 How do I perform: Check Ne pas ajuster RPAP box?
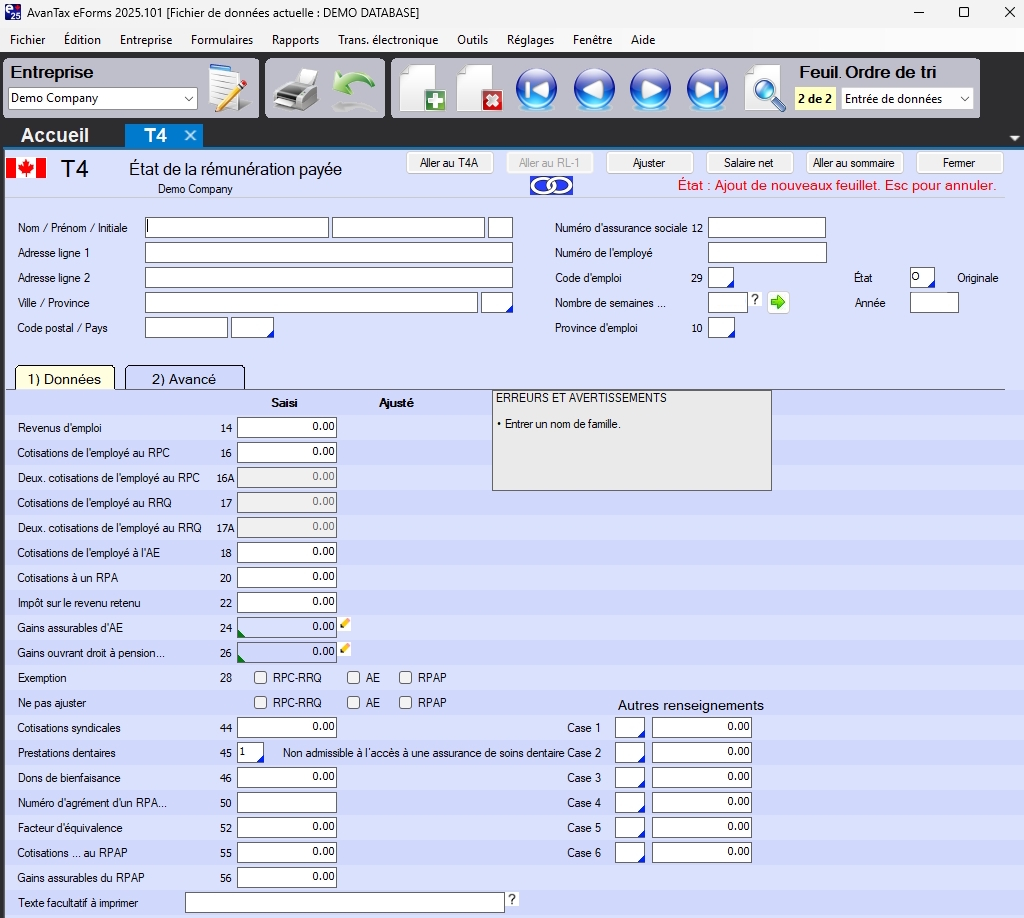(406, 703)
